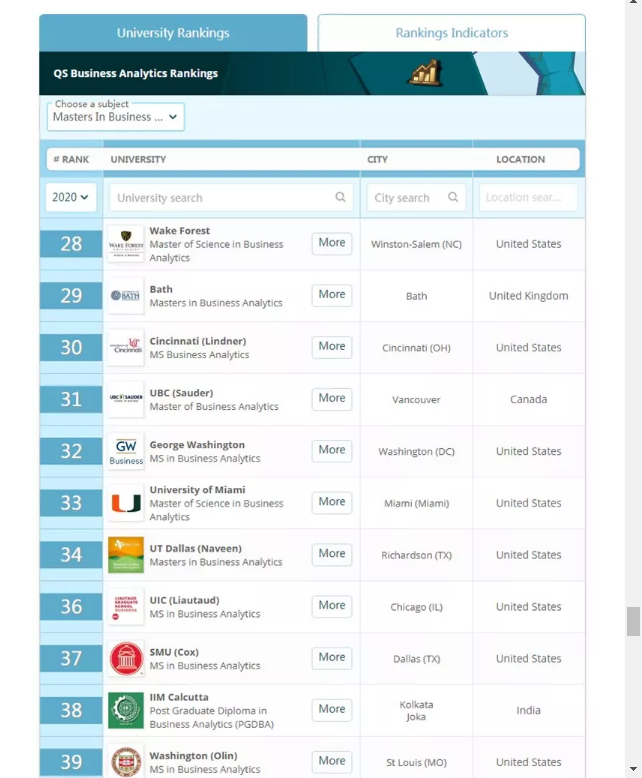Click the City search field
Image resolution: width=642 pixels, height=778 pixels.
point(416,197)
